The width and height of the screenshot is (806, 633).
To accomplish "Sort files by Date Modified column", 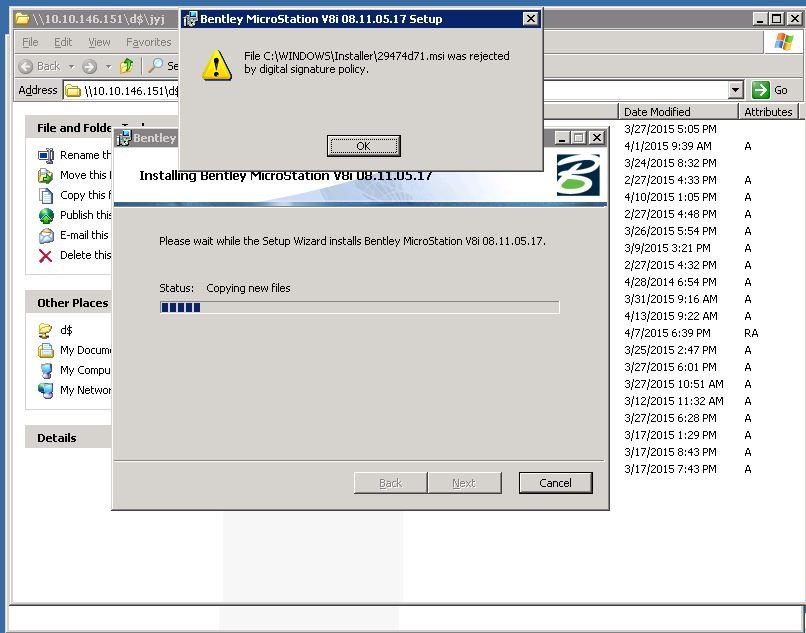I will (x=677, y=112).
